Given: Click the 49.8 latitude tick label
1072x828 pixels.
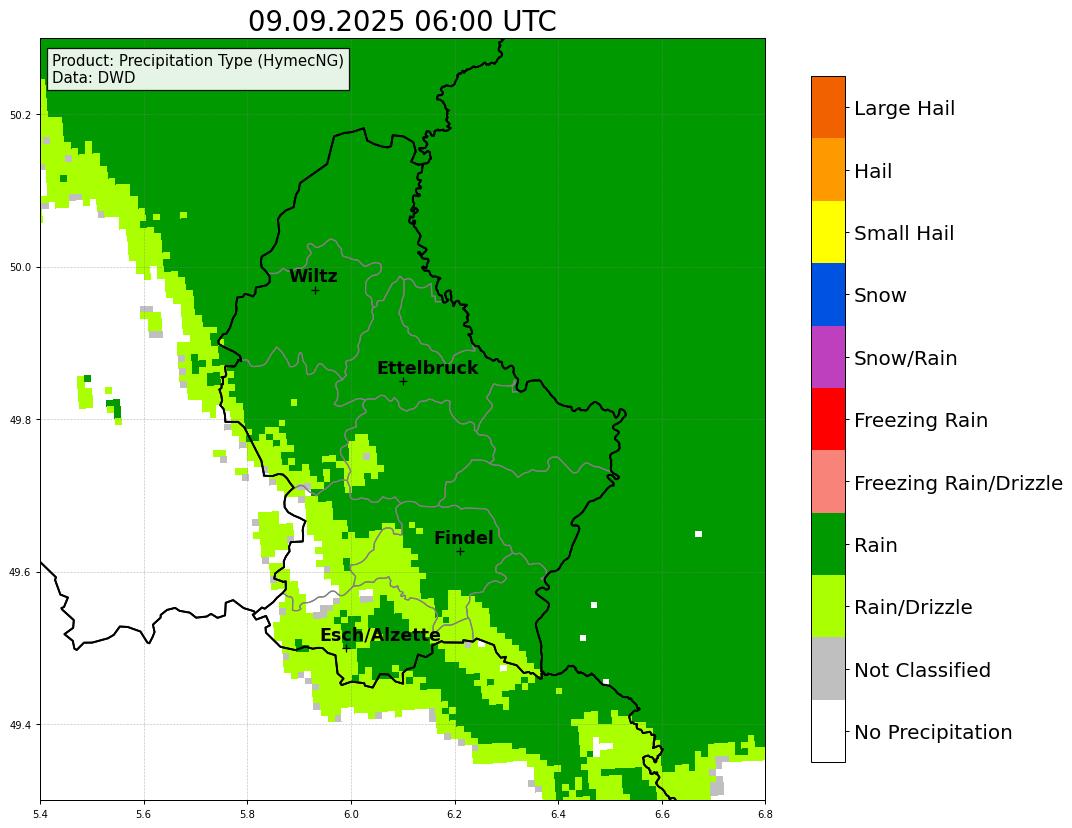Looking at the screenshot, I should pyautogui.click(x=21, y=420).
